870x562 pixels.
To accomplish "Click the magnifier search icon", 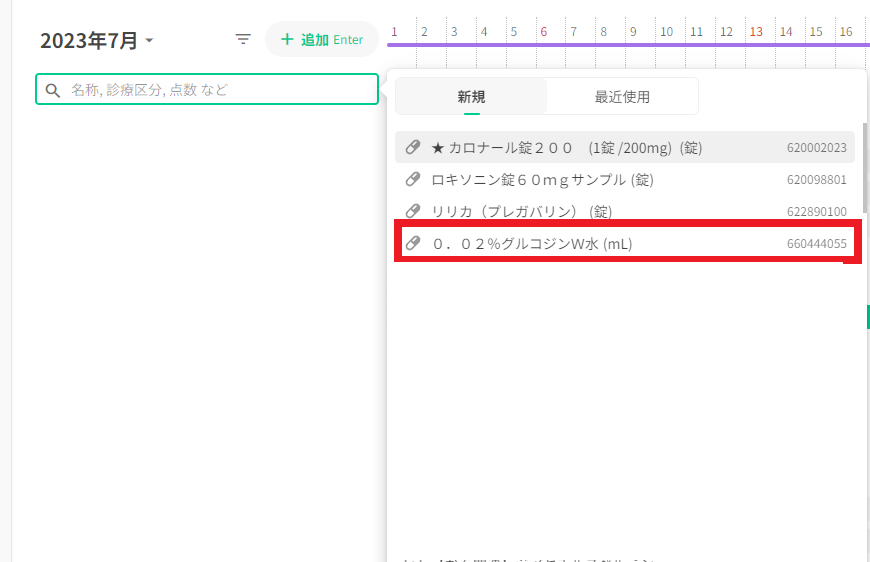I will [x=53, y=90].
